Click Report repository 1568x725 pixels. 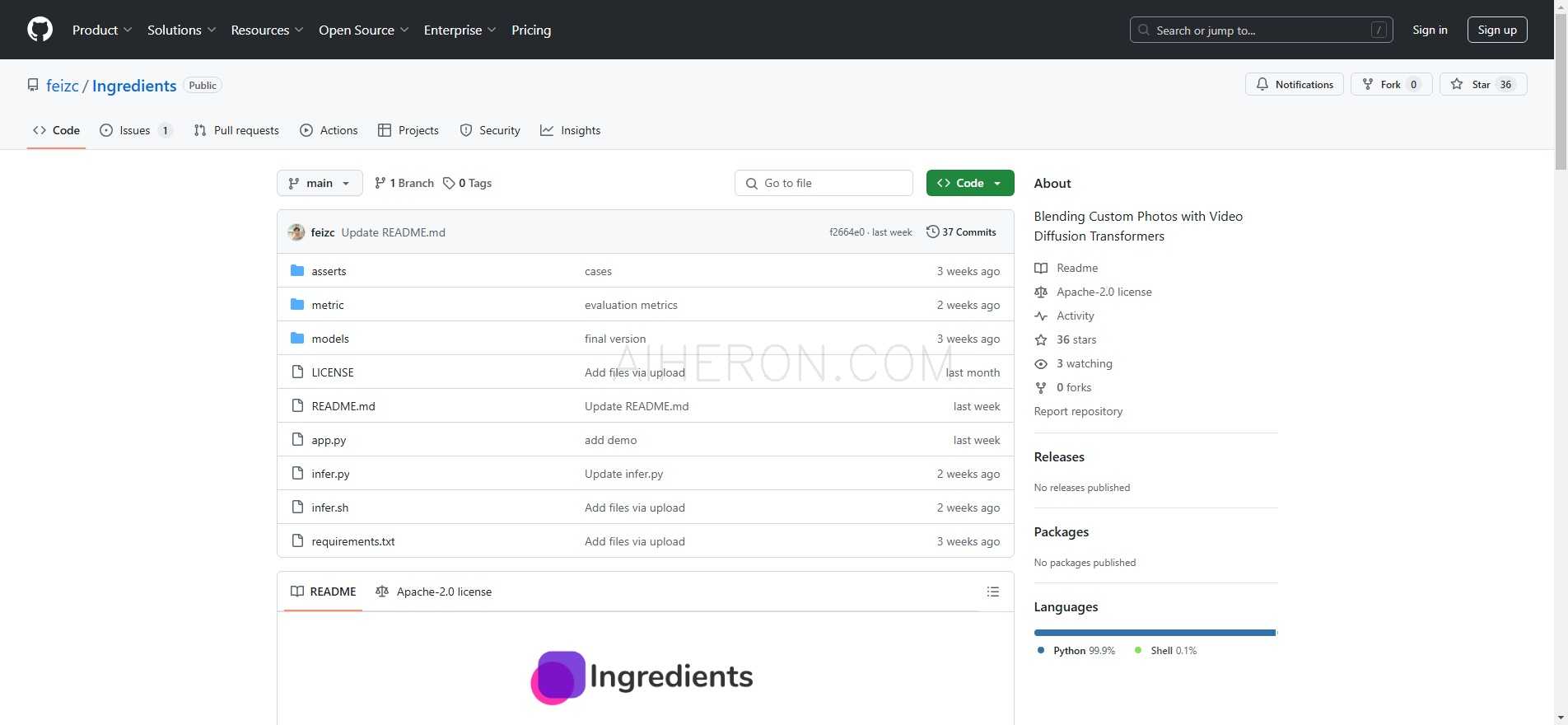(x=1078, y=411)
